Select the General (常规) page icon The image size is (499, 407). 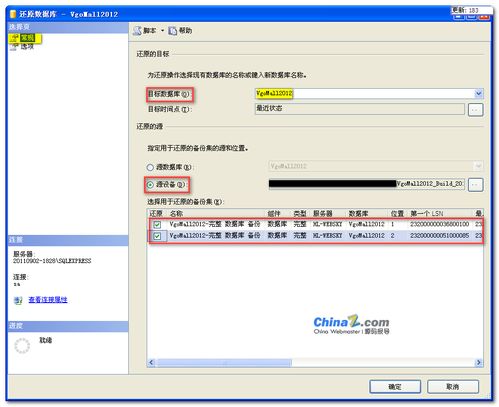14,38
